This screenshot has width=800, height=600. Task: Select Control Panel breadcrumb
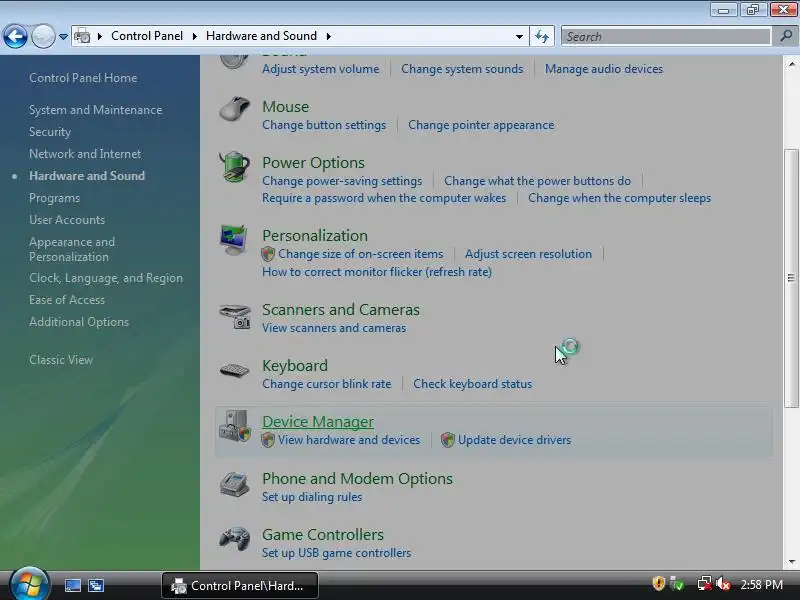147,36
